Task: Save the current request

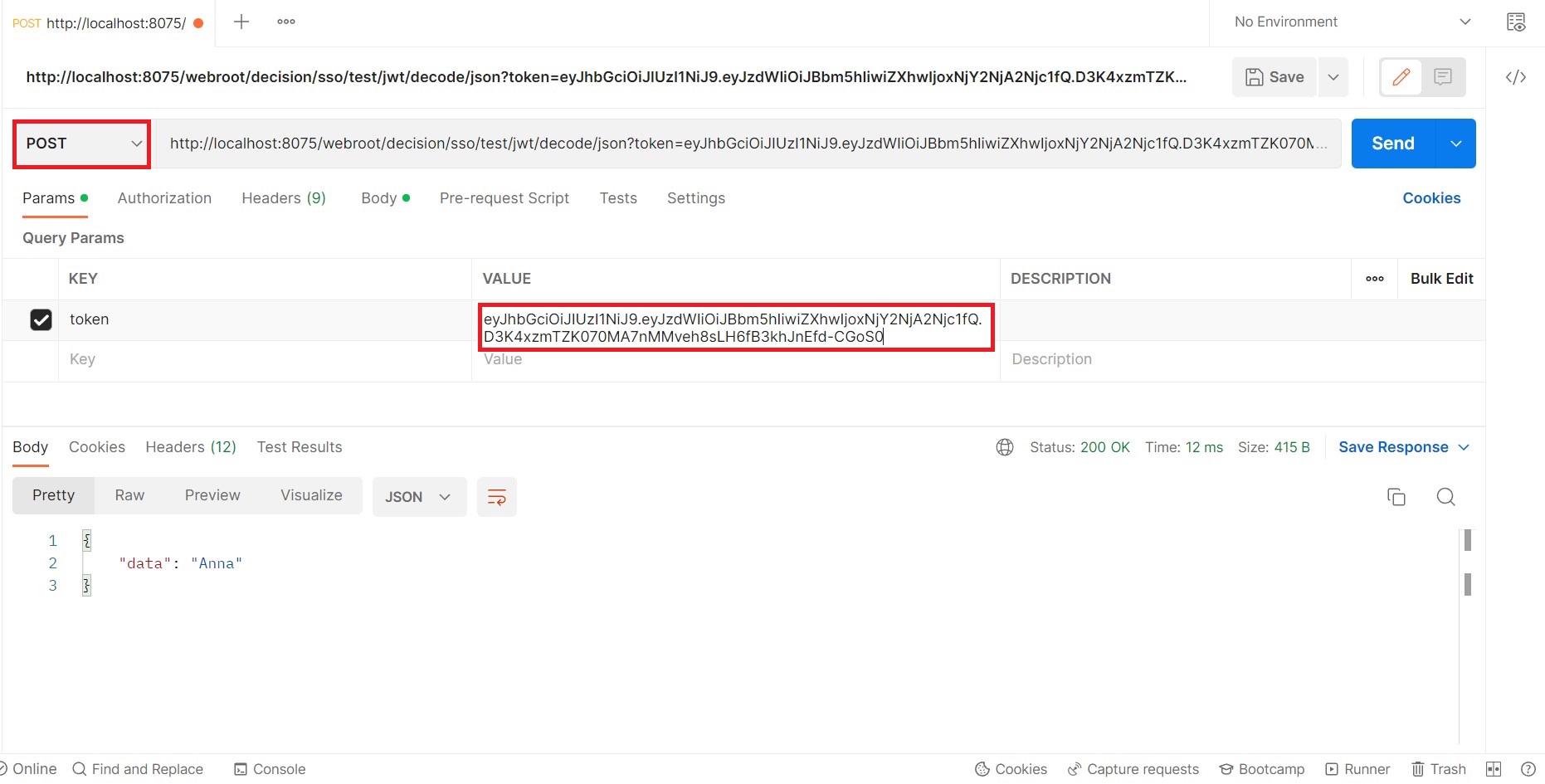Action: coord(1275,77)
